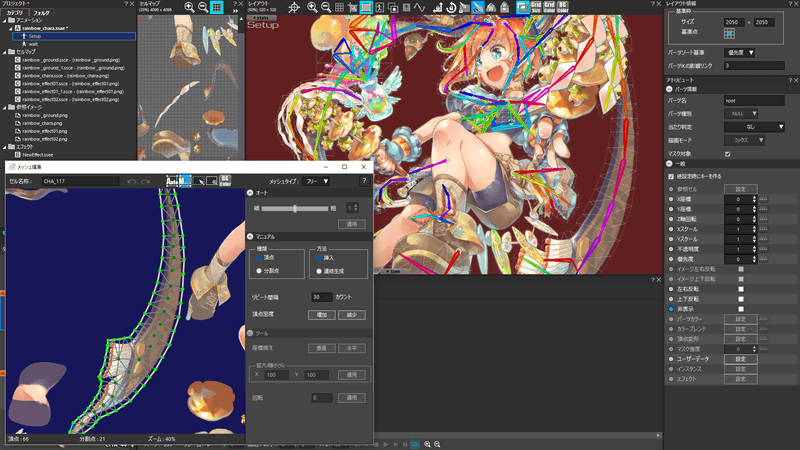Zoom in on the cell map panel
This screenshot has height=450, width=800.
point(189,7)
